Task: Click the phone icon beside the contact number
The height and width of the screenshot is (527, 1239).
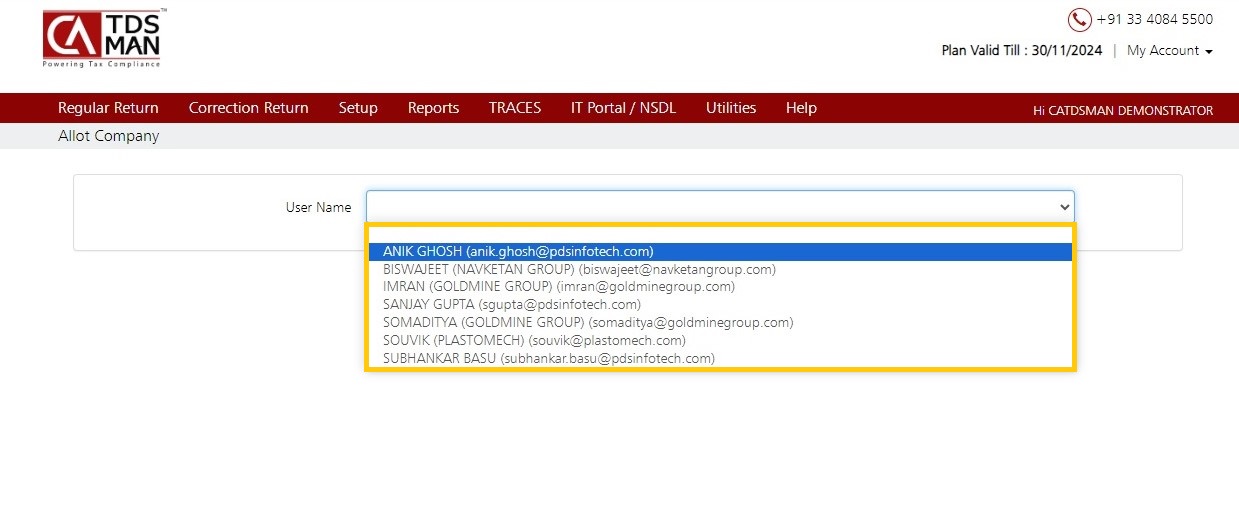Action: point(1079,19)
